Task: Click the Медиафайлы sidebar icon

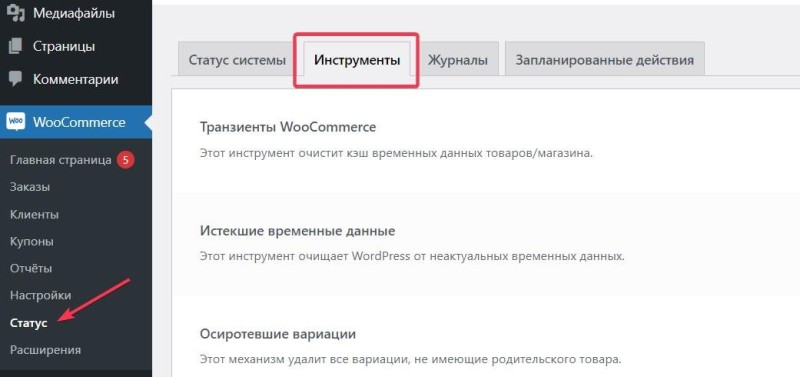Action: coord(16,14)
